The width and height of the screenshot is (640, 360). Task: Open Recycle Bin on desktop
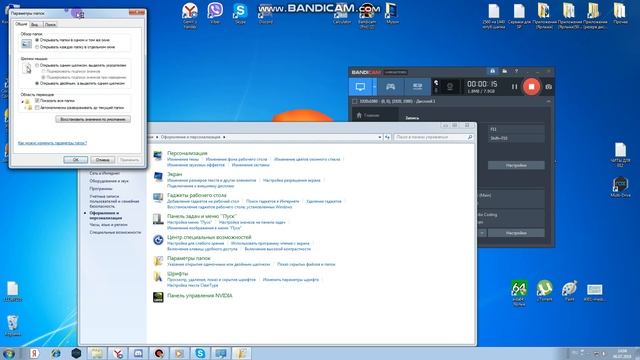click(12, 325)
